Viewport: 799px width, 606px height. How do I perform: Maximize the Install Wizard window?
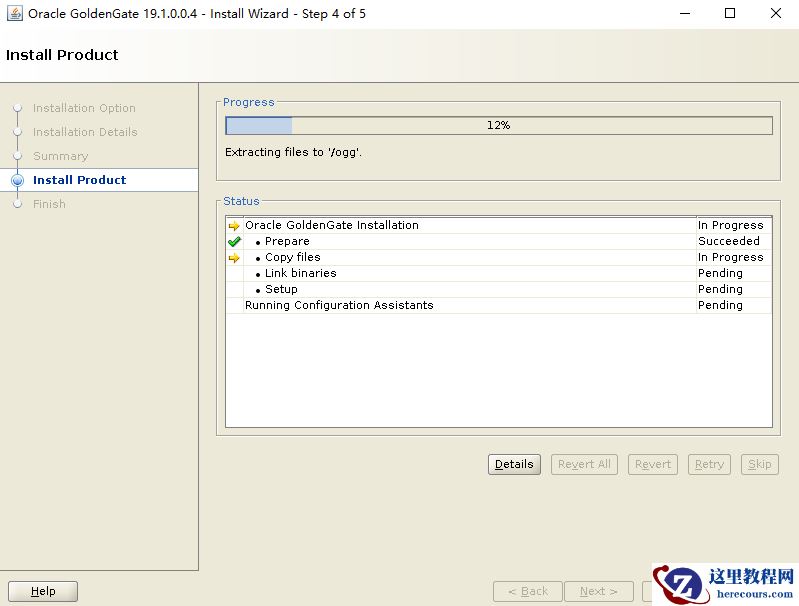coord(730,13)
